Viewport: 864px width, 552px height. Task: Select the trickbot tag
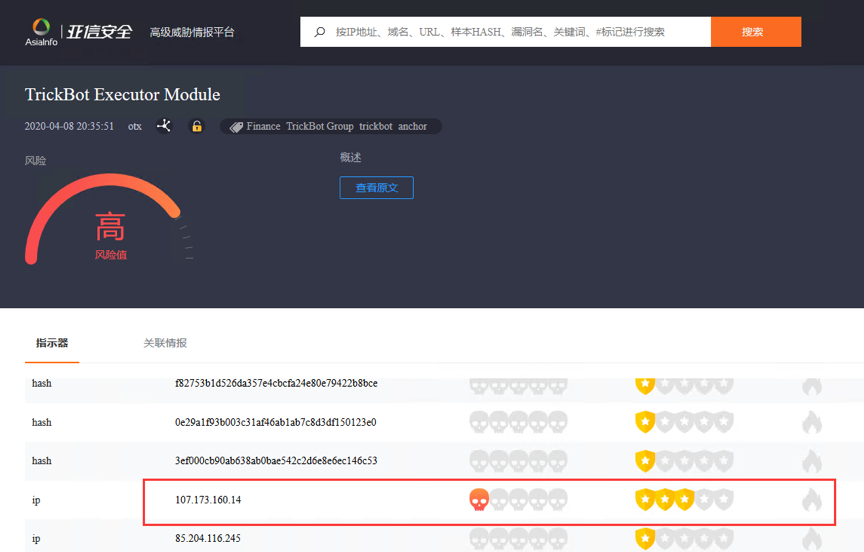tap(376, 126)
